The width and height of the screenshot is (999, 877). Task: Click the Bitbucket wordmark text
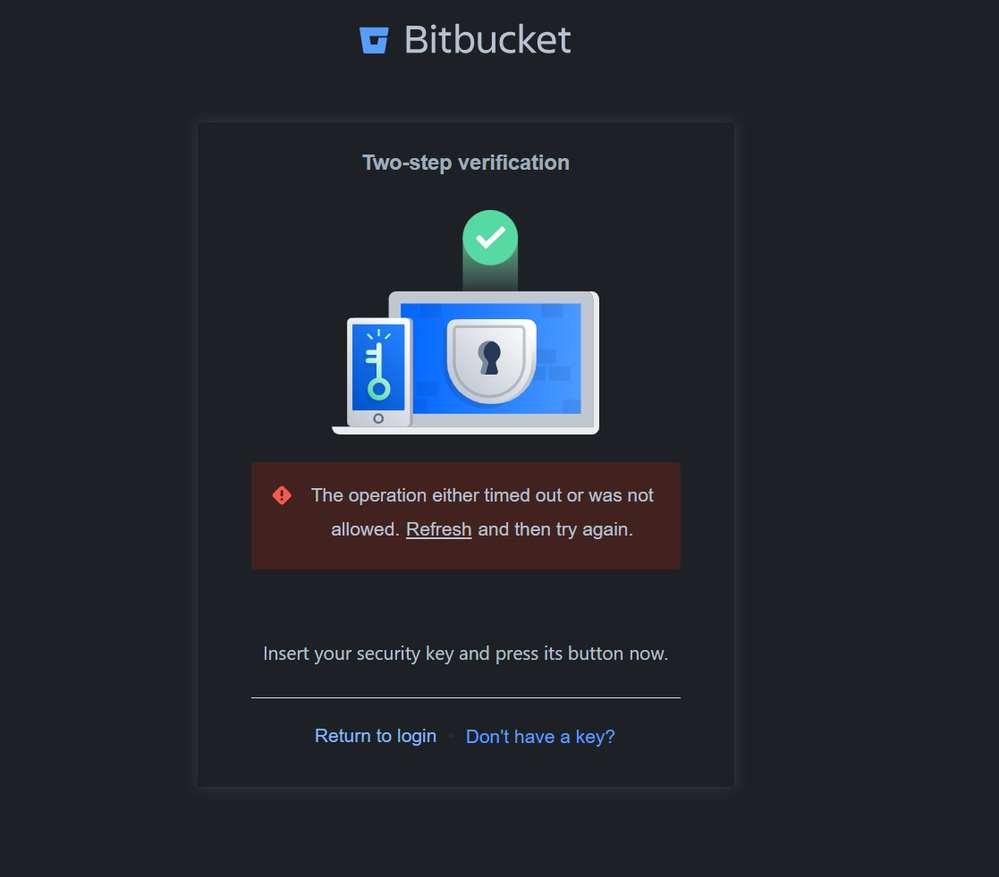point(487,40)
